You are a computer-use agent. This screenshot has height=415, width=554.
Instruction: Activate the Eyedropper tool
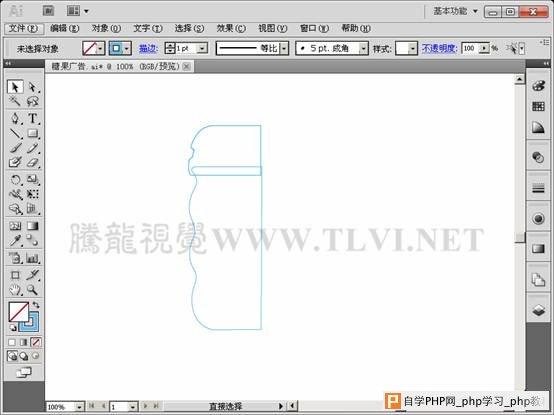point(15,241)
